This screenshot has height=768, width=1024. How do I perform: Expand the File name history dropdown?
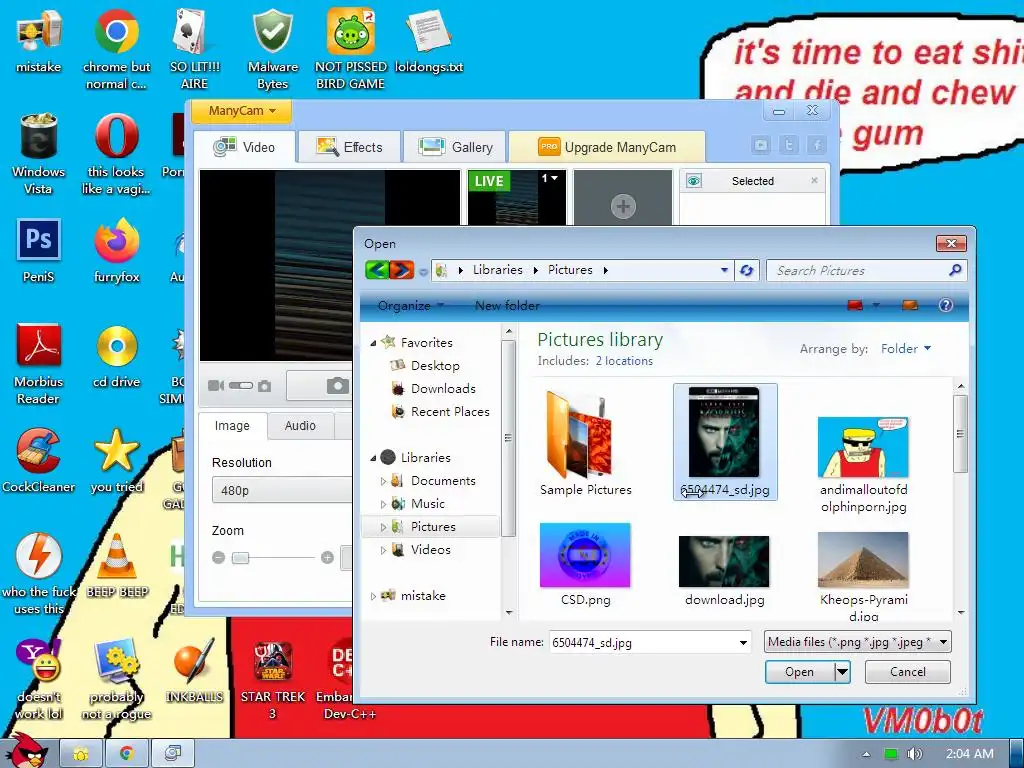coord(743,643)
